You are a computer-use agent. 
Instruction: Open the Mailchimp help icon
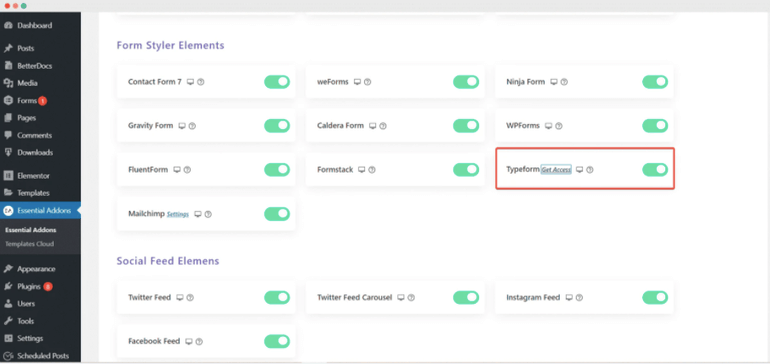coord(208,214)
